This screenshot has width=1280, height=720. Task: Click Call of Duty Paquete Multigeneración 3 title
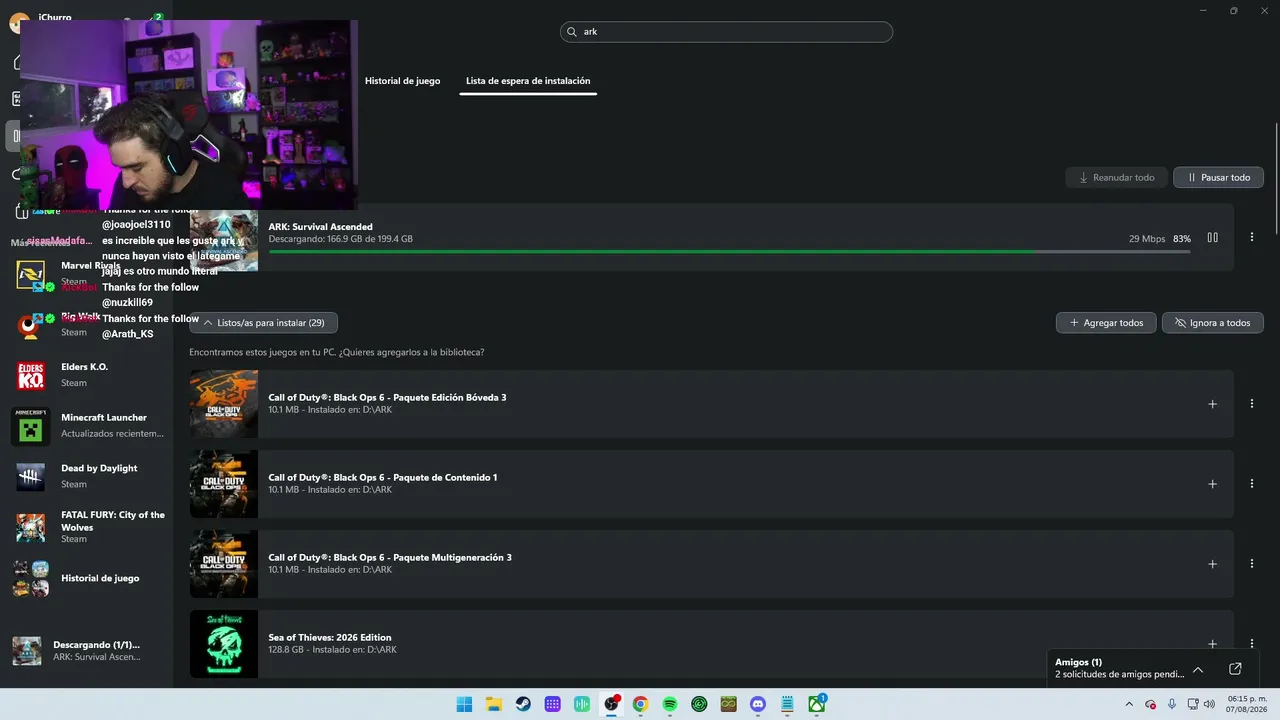[390, 557]
